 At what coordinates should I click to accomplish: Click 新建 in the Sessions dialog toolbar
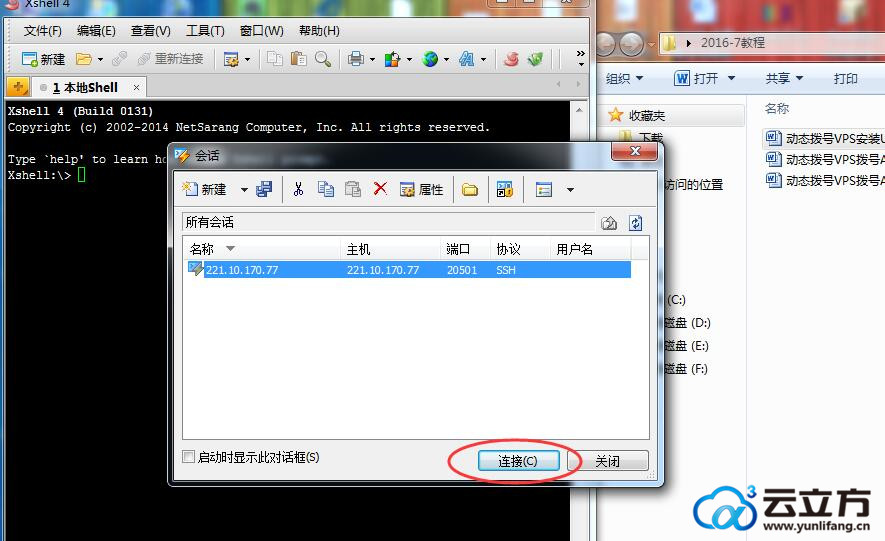pyautogui.click(x=204, y=189)
